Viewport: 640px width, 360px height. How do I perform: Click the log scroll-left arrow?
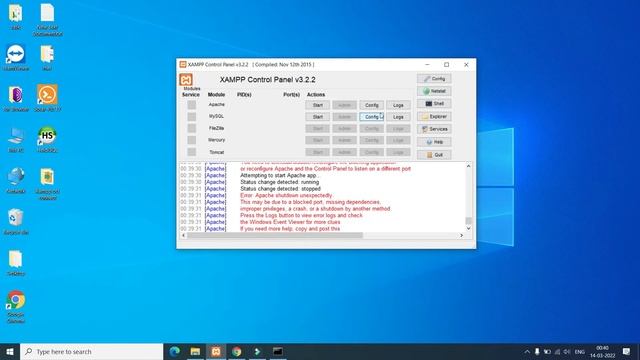[183, 235]
